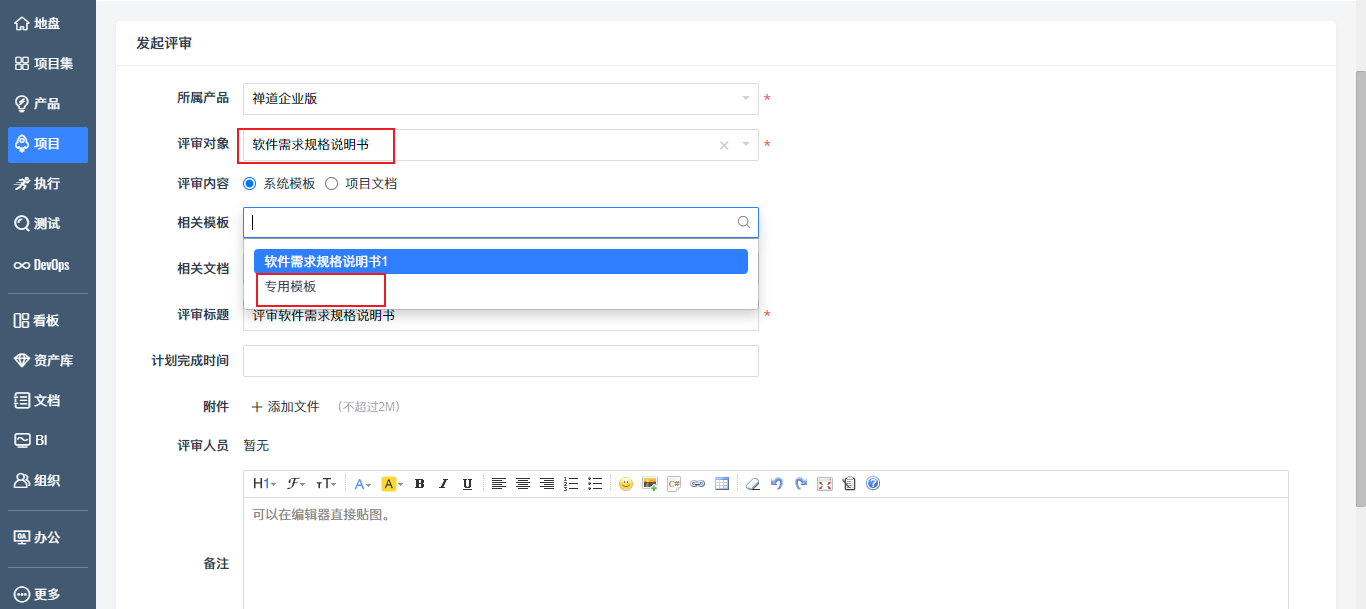The width and height of the screenshot is (1366, 609).
Task: Toggle bold formatting in editor toolbar
Action: click(420, 484)
